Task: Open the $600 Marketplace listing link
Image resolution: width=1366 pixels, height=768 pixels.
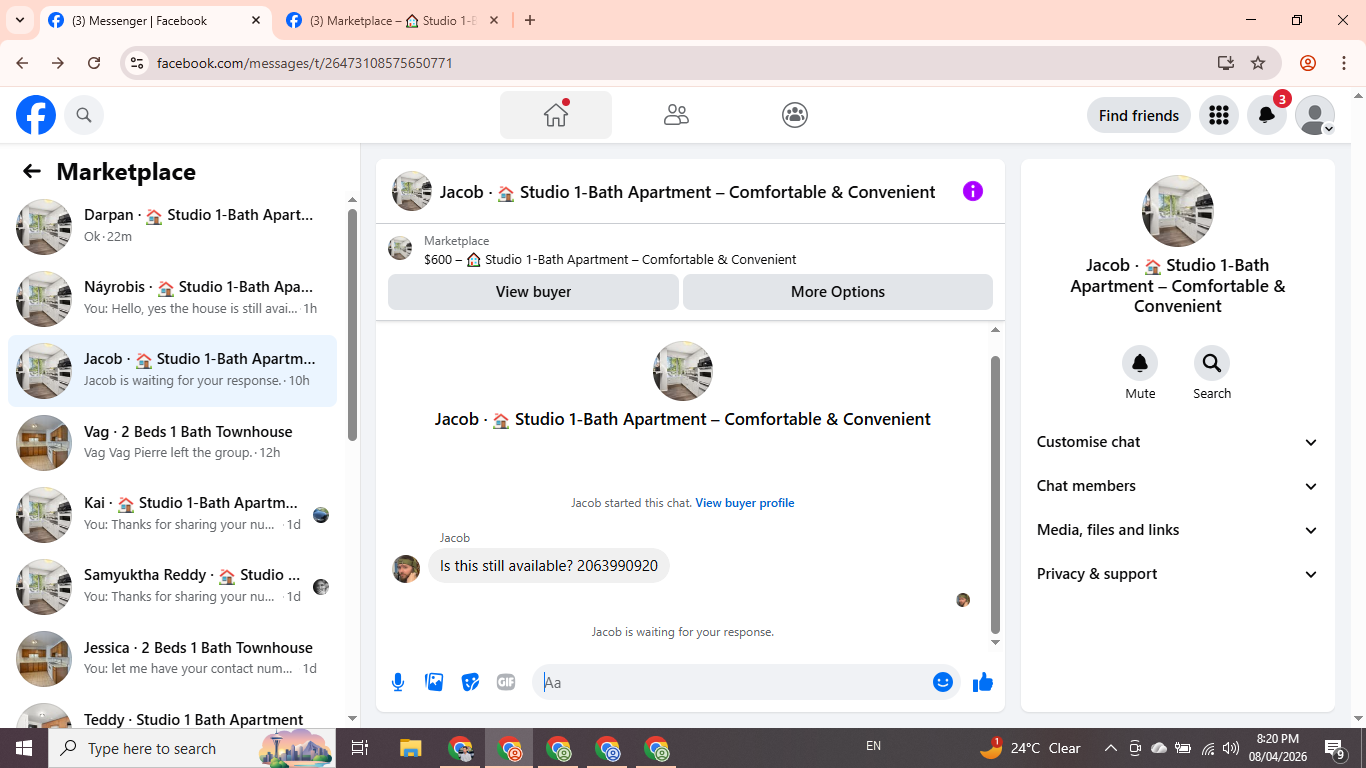Action: pyautogui.click(x=610, y=259)
